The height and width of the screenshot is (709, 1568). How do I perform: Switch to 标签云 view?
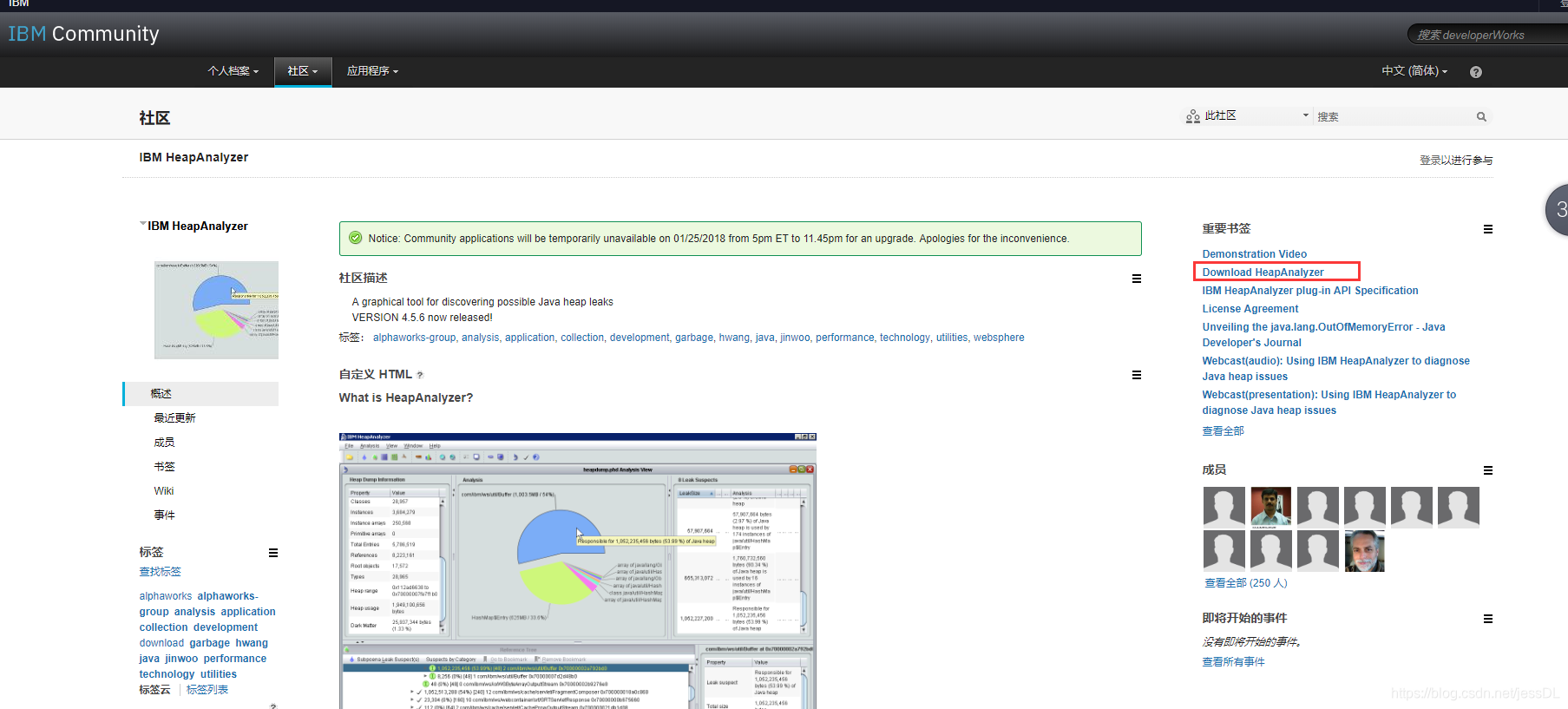tap(154, 690)
